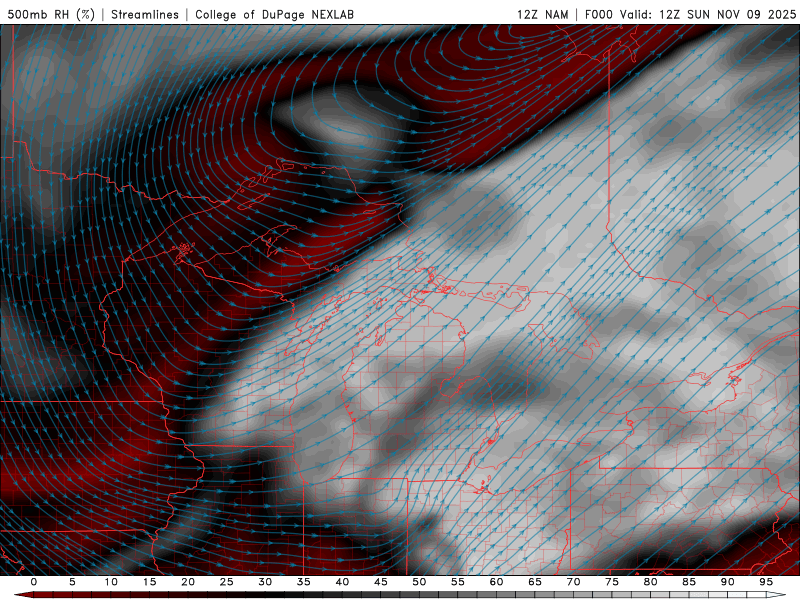The width and height of the screenshot is (800, 600).
Task: Click the '45' colorbar scale label
Action: pyautogui.click(x=381, y=582)
